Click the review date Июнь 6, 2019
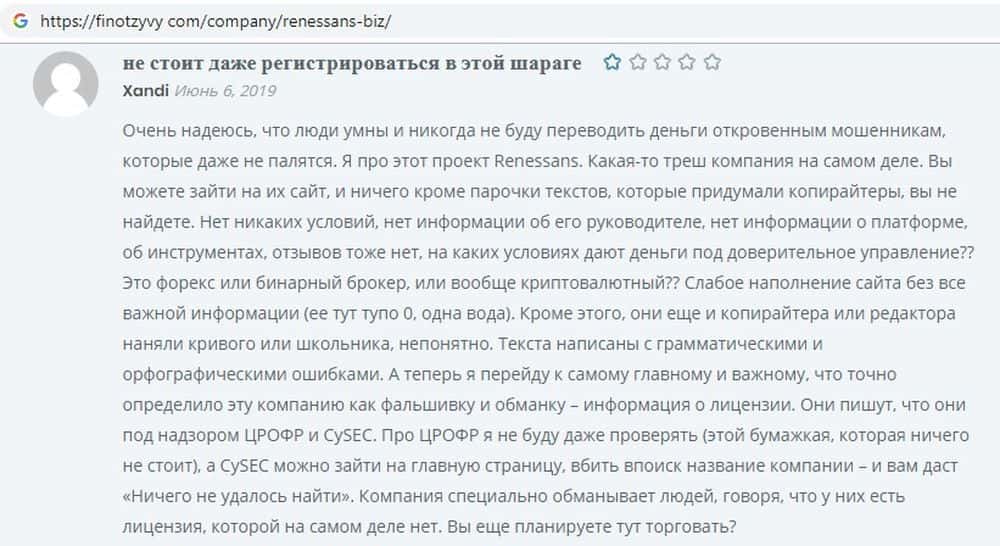The height and width of the screenshot is (546, 1000). point(225,90)
